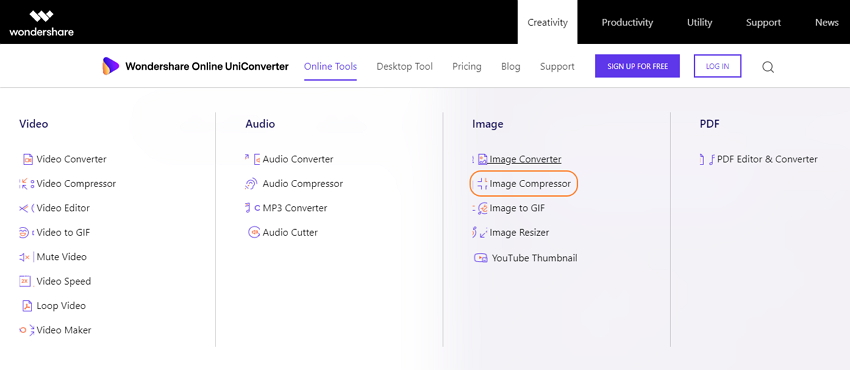Open the YouTube Thumbnail link
Image resolution: width=850 pixels, height=370 pixels.
point(535,258)
